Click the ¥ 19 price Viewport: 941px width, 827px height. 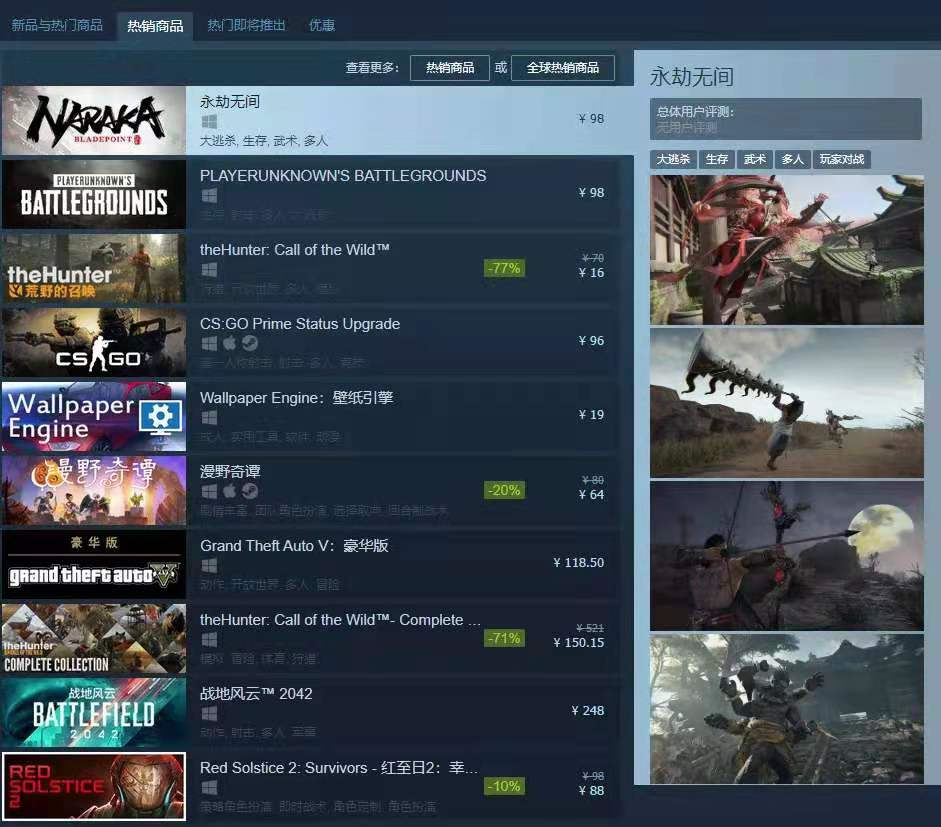(x=591, y=415)
